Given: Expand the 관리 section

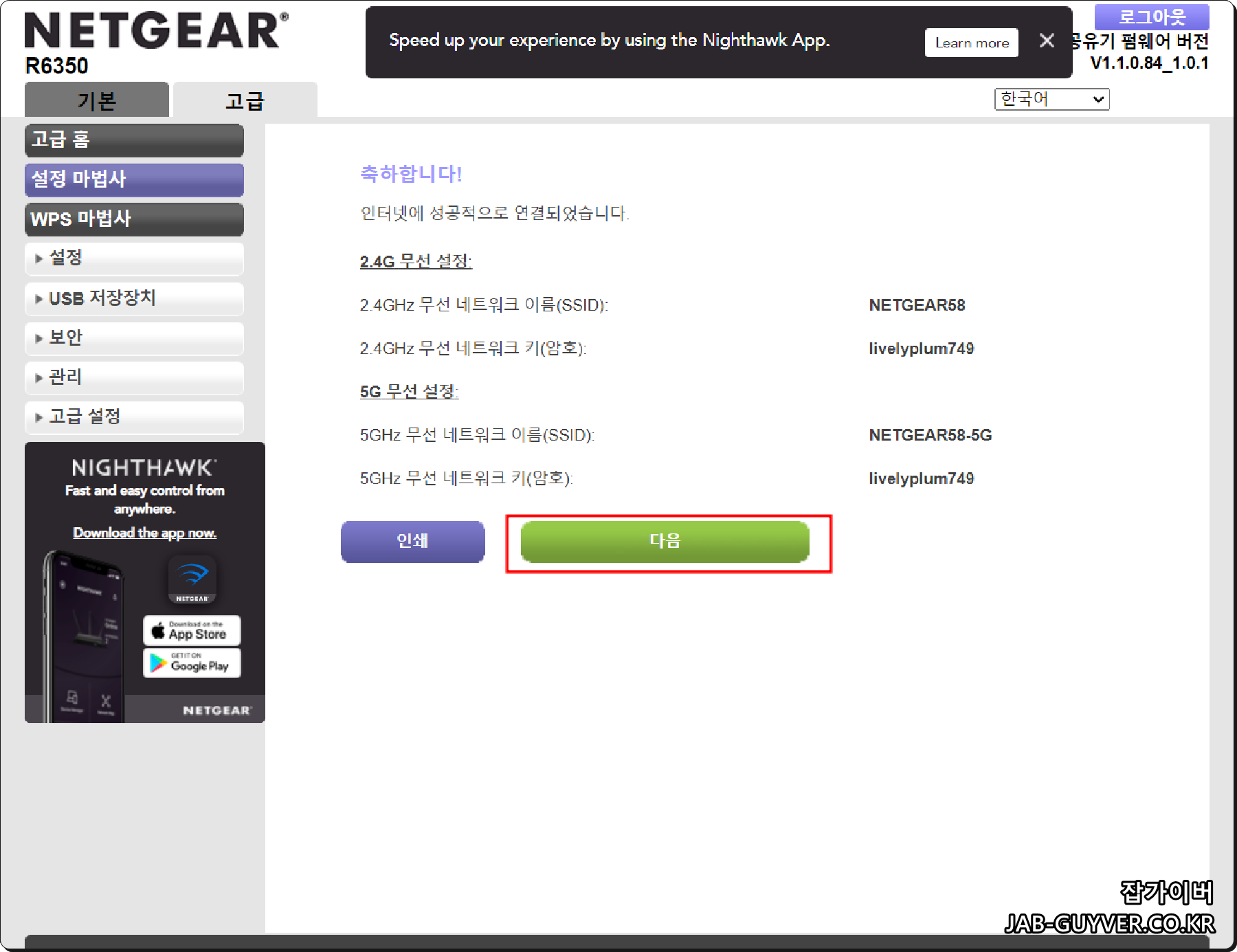Looking at the screenshot, I should coord(134,377).
